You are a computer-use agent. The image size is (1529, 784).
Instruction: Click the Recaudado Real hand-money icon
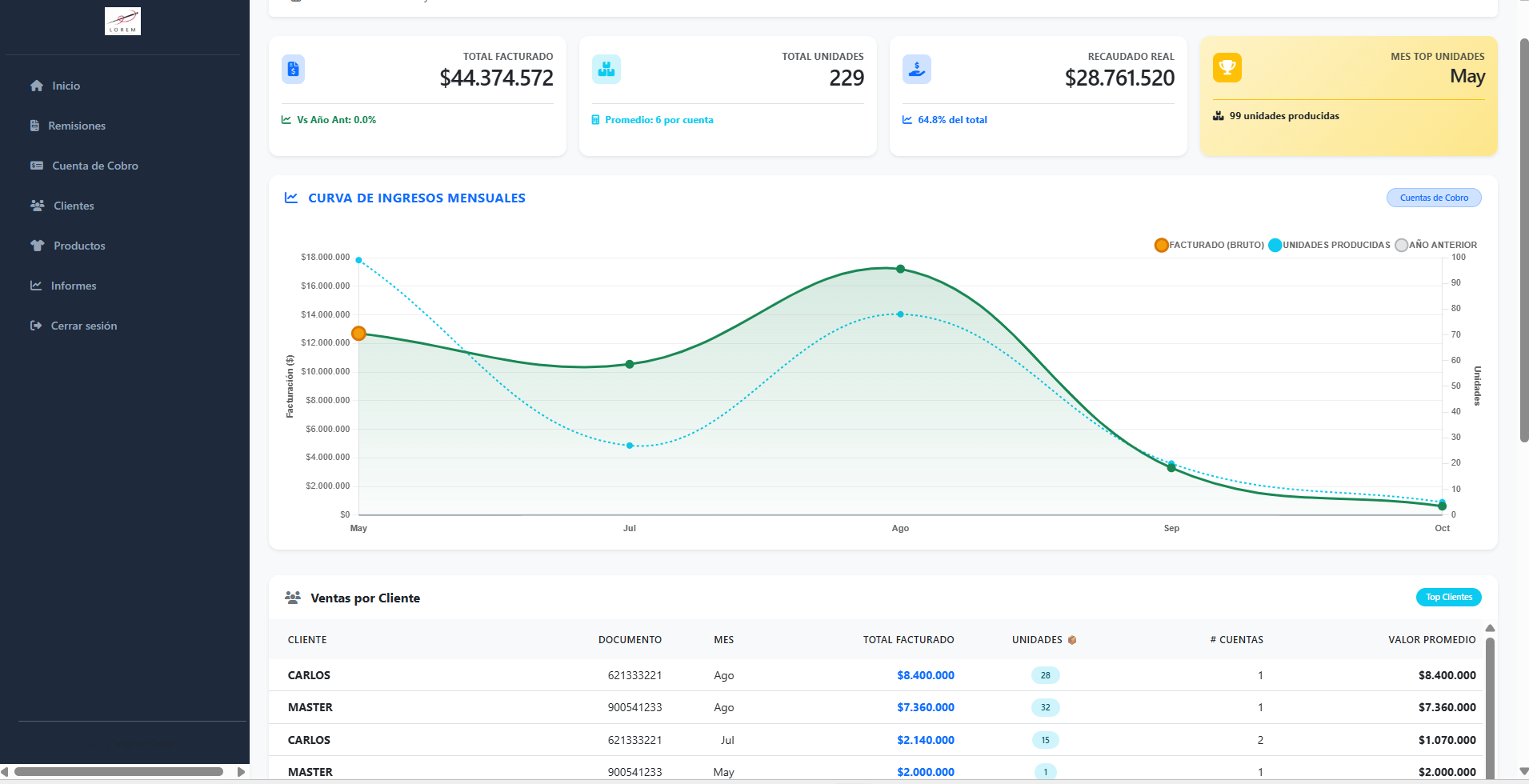click(x=917, y=70)
